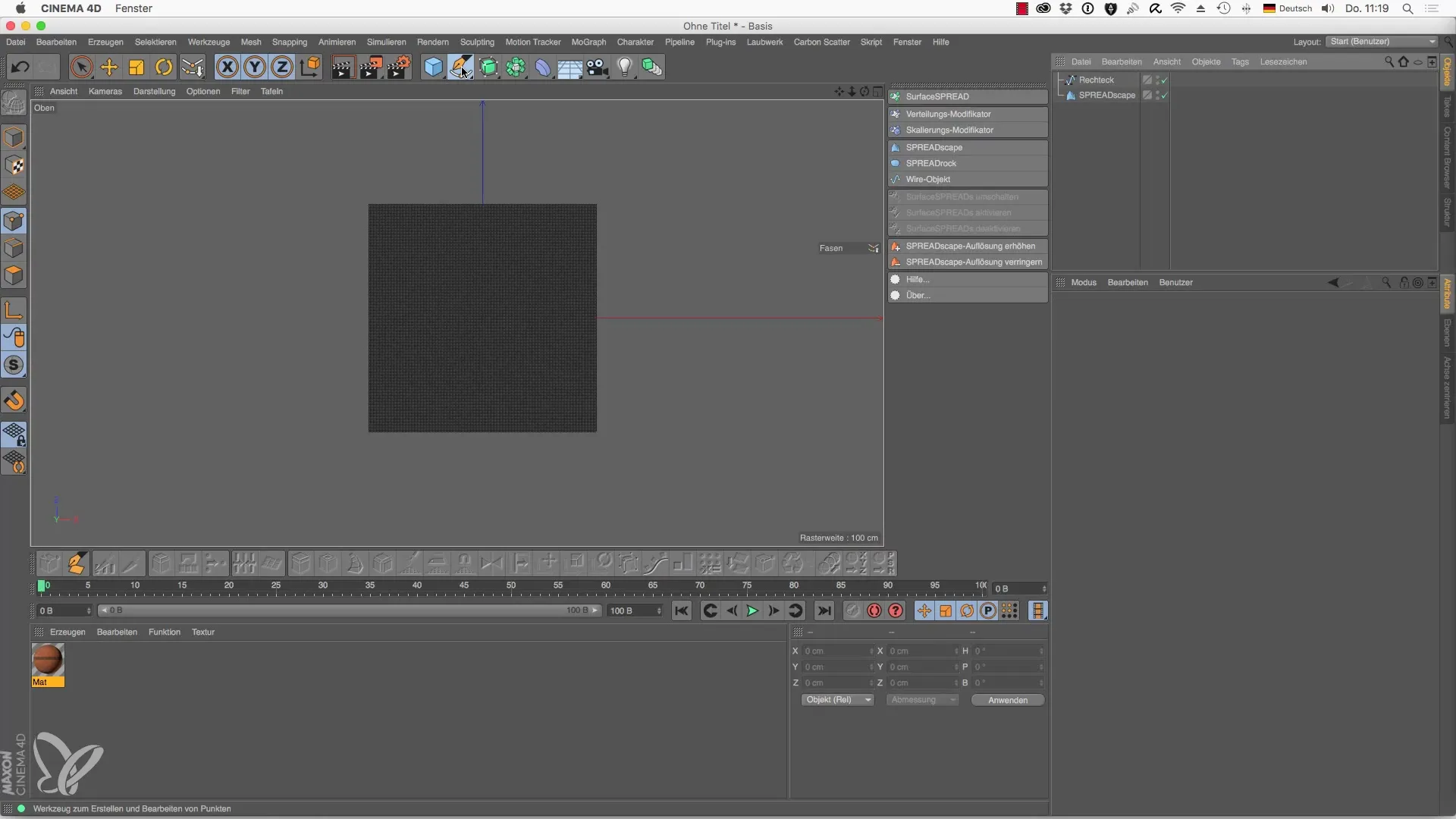Select the Rotate tool icon
The width and height of the screenshot is (1456, 819).
pyautogui.click(x=164, y=67)
